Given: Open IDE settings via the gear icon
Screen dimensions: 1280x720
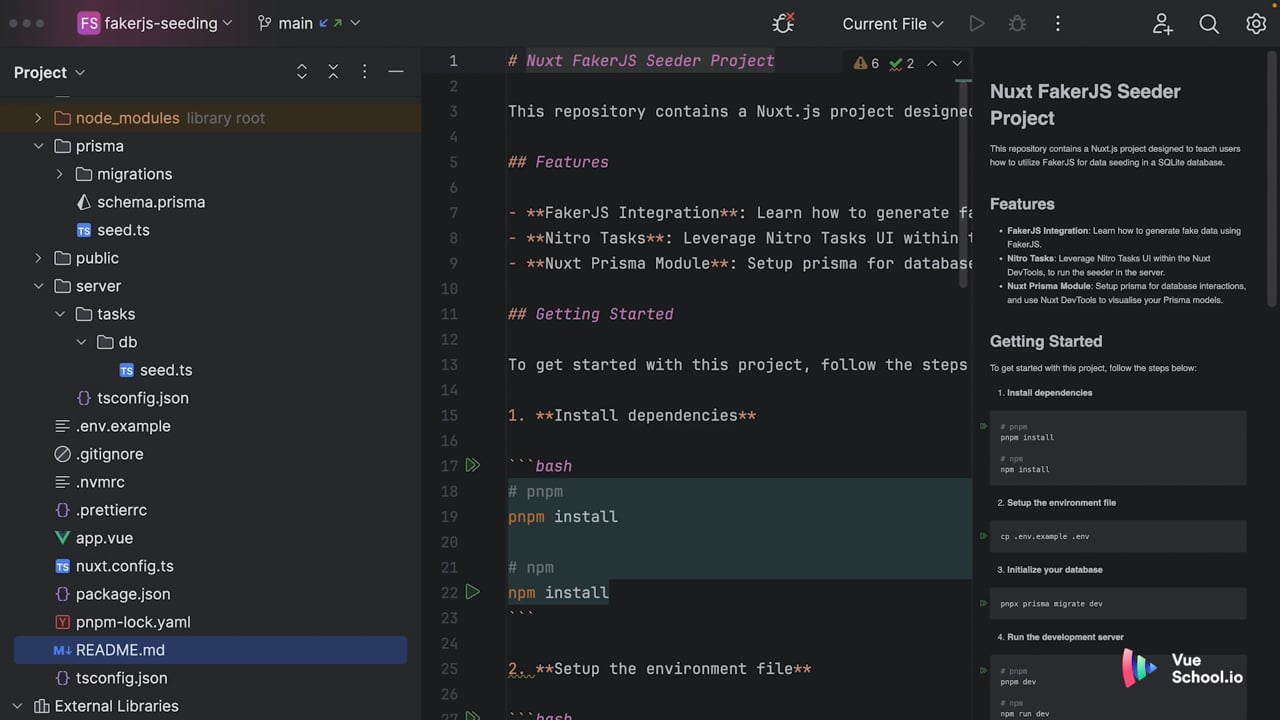Looking at the screenshot, I should click(x=1256, y=23).
